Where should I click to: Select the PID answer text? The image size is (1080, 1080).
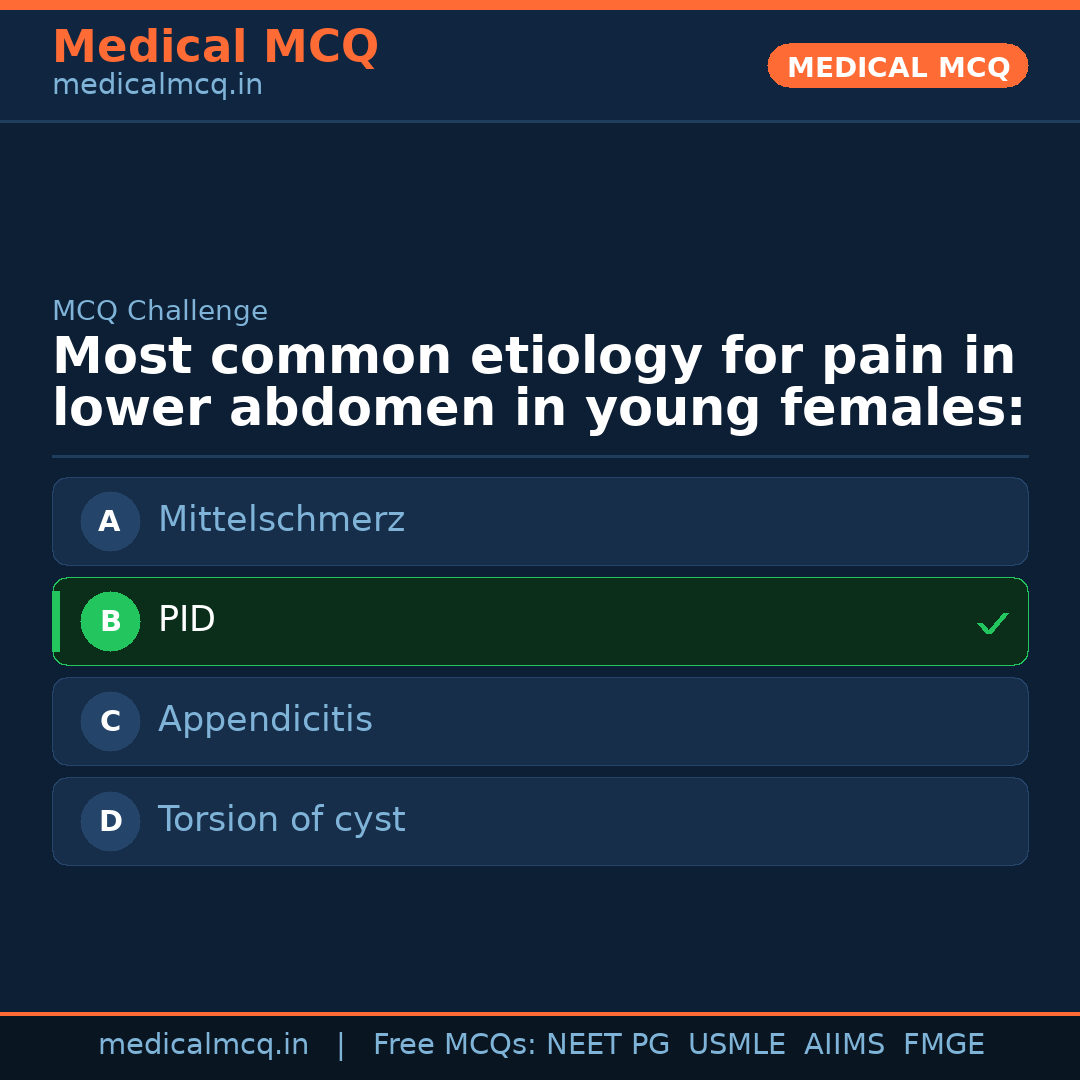pos(187,620)
